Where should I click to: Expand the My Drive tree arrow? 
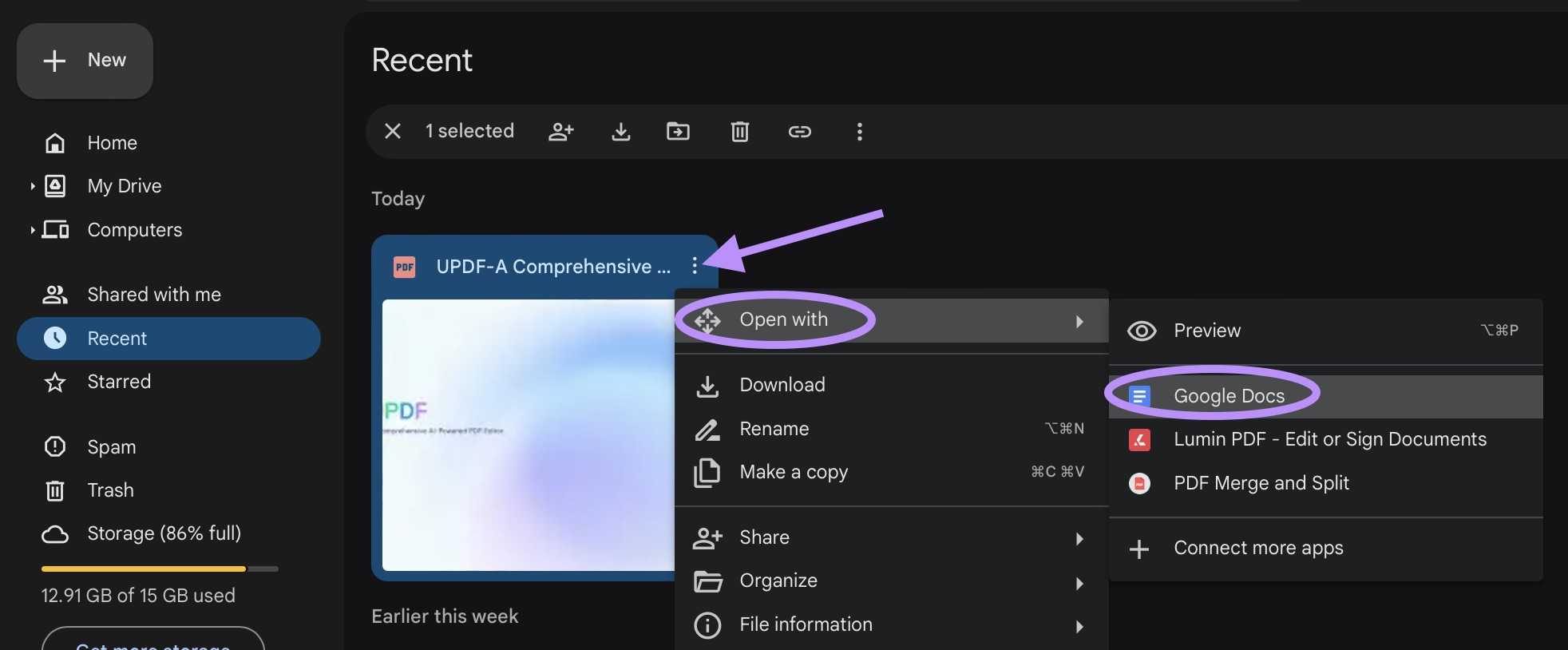pos(33,186)
